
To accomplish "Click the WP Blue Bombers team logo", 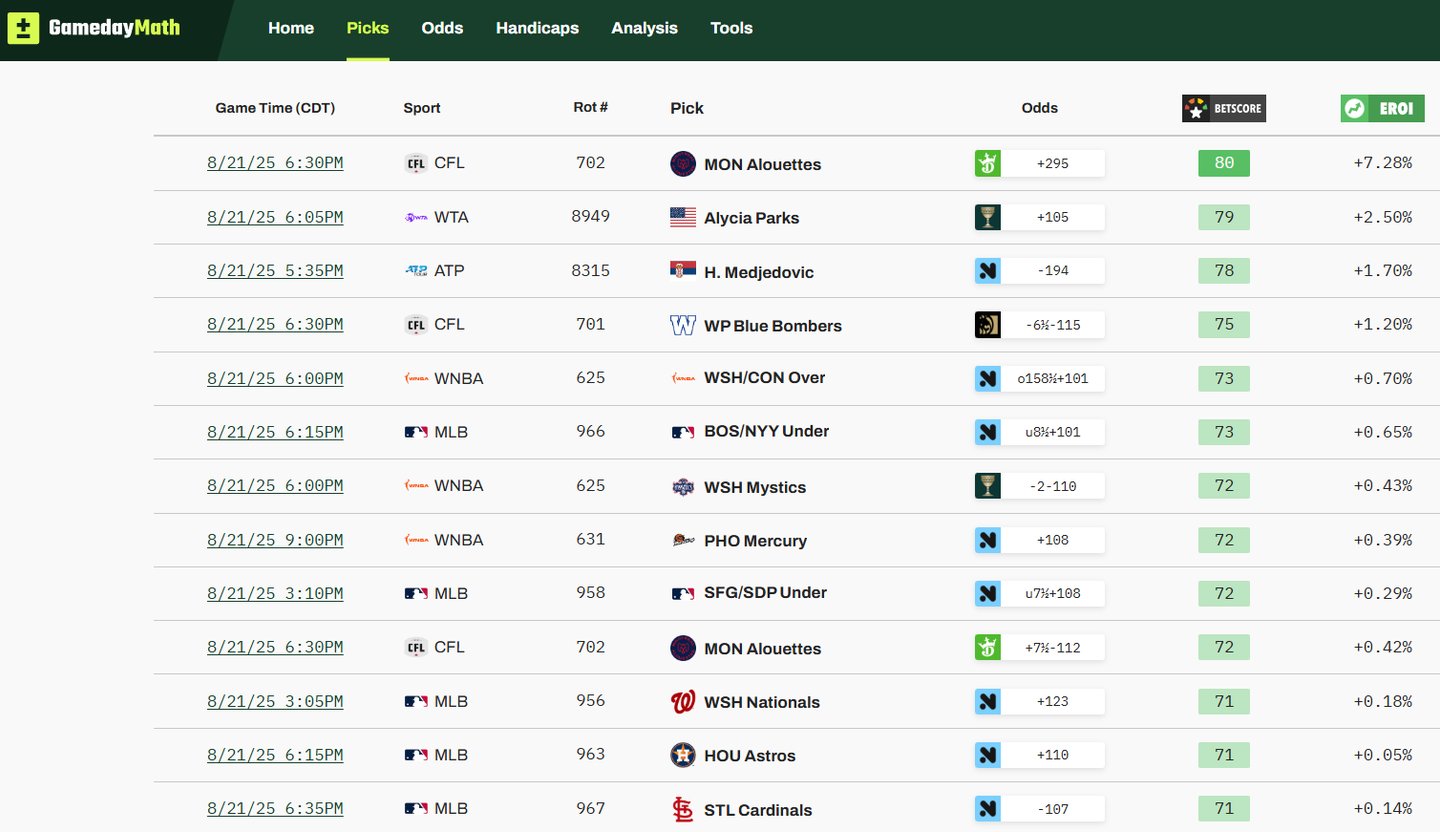I will (683, 325).
